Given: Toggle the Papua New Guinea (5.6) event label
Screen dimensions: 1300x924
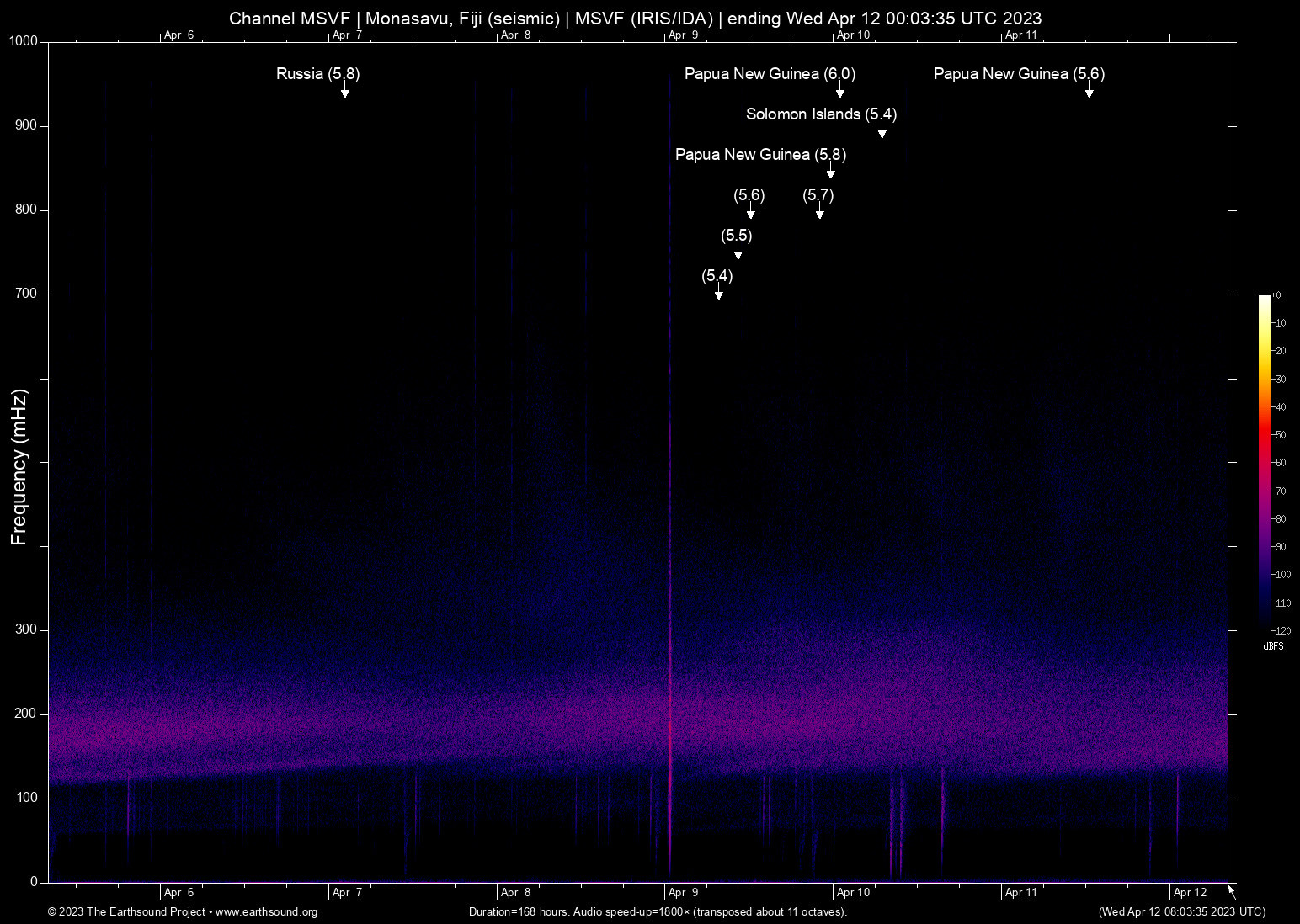Looking at the screenshot, I should click(1019, 74).
